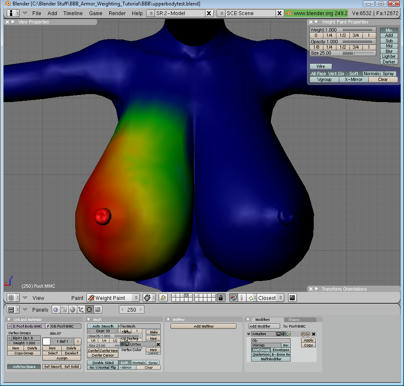Click Clear in Weight Paint Properties
The height and width of the screenshot is (386, 404).
[383, 79]
